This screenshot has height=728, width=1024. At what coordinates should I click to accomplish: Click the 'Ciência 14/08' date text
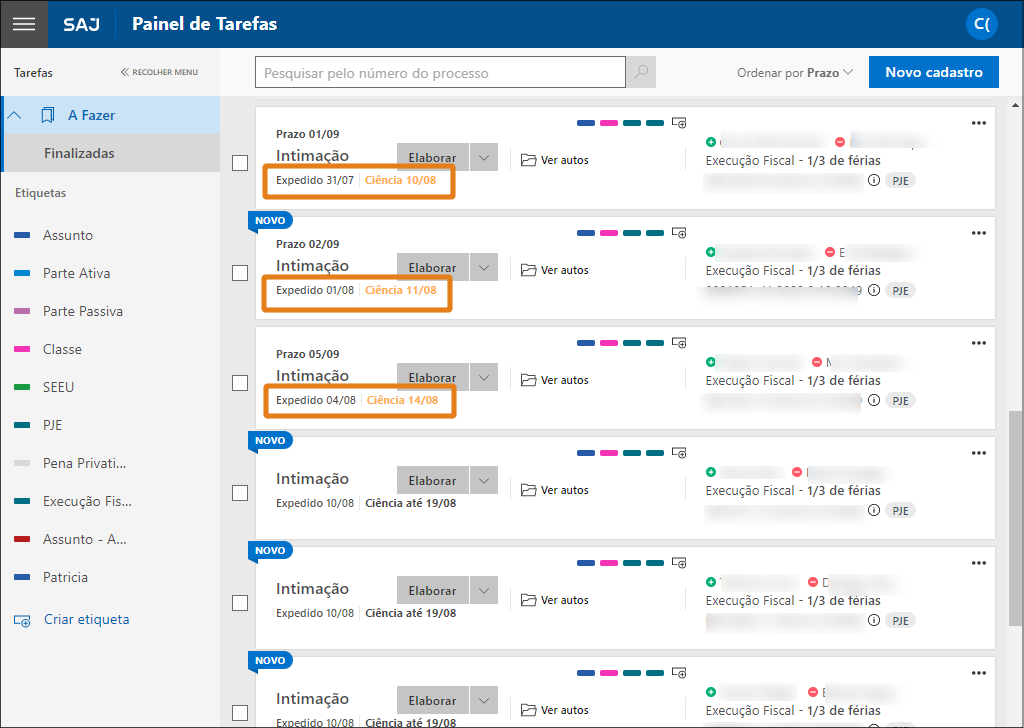[402, 400]
